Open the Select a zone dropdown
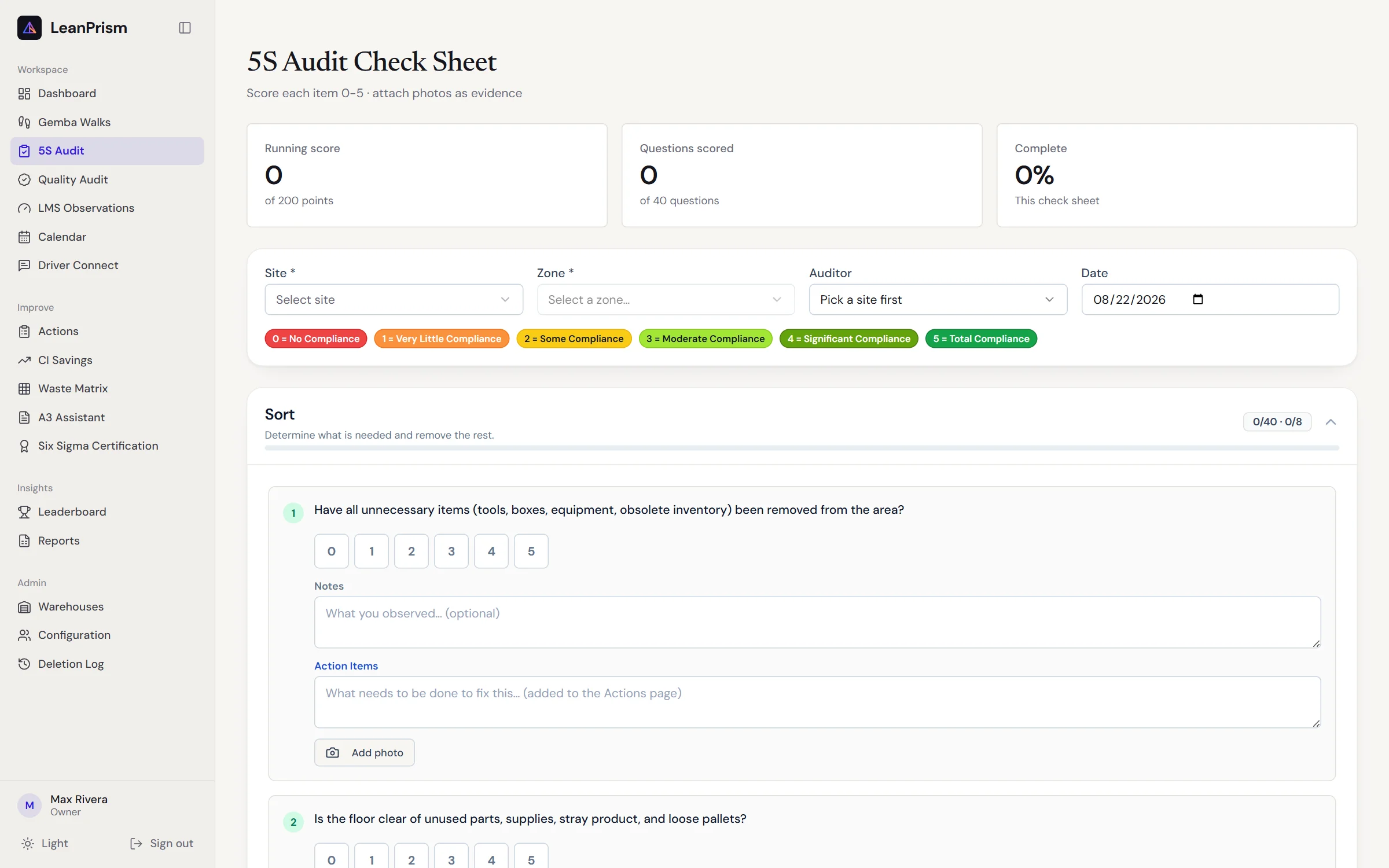Image resolution: width=1389 pixels, height=868 pixels. click(x=666, y=299)
